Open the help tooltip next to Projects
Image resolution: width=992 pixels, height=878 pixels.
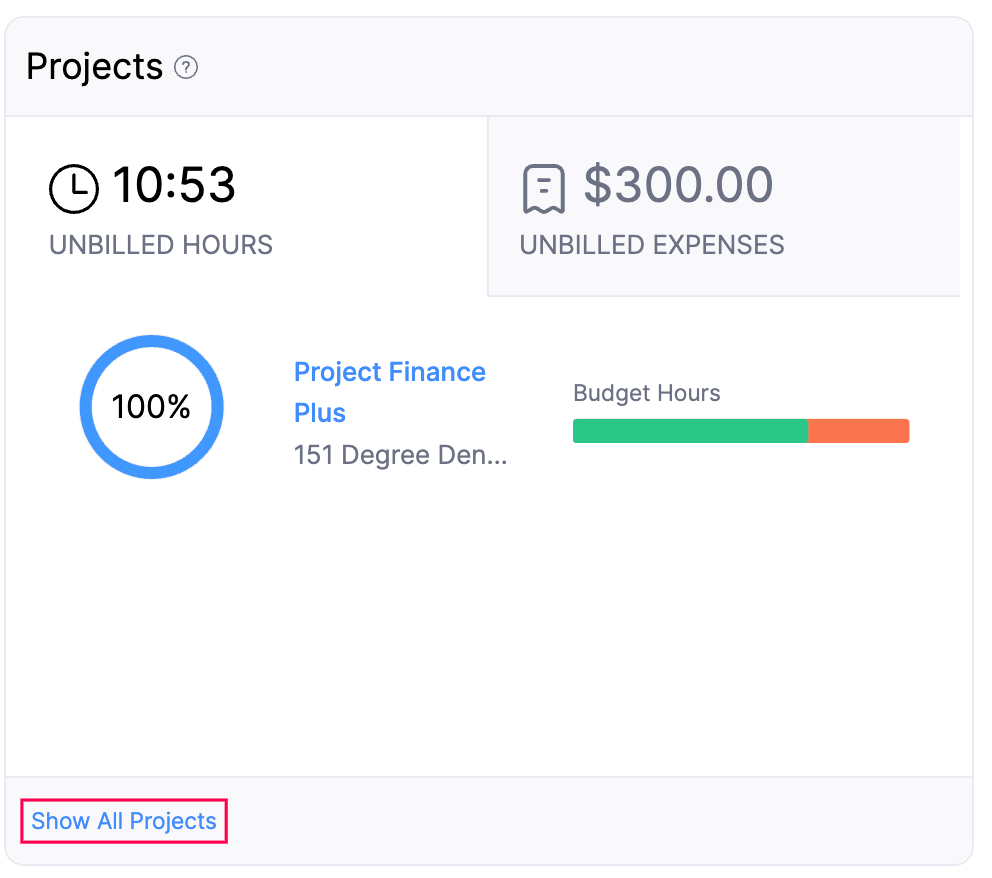coord(185,68)
